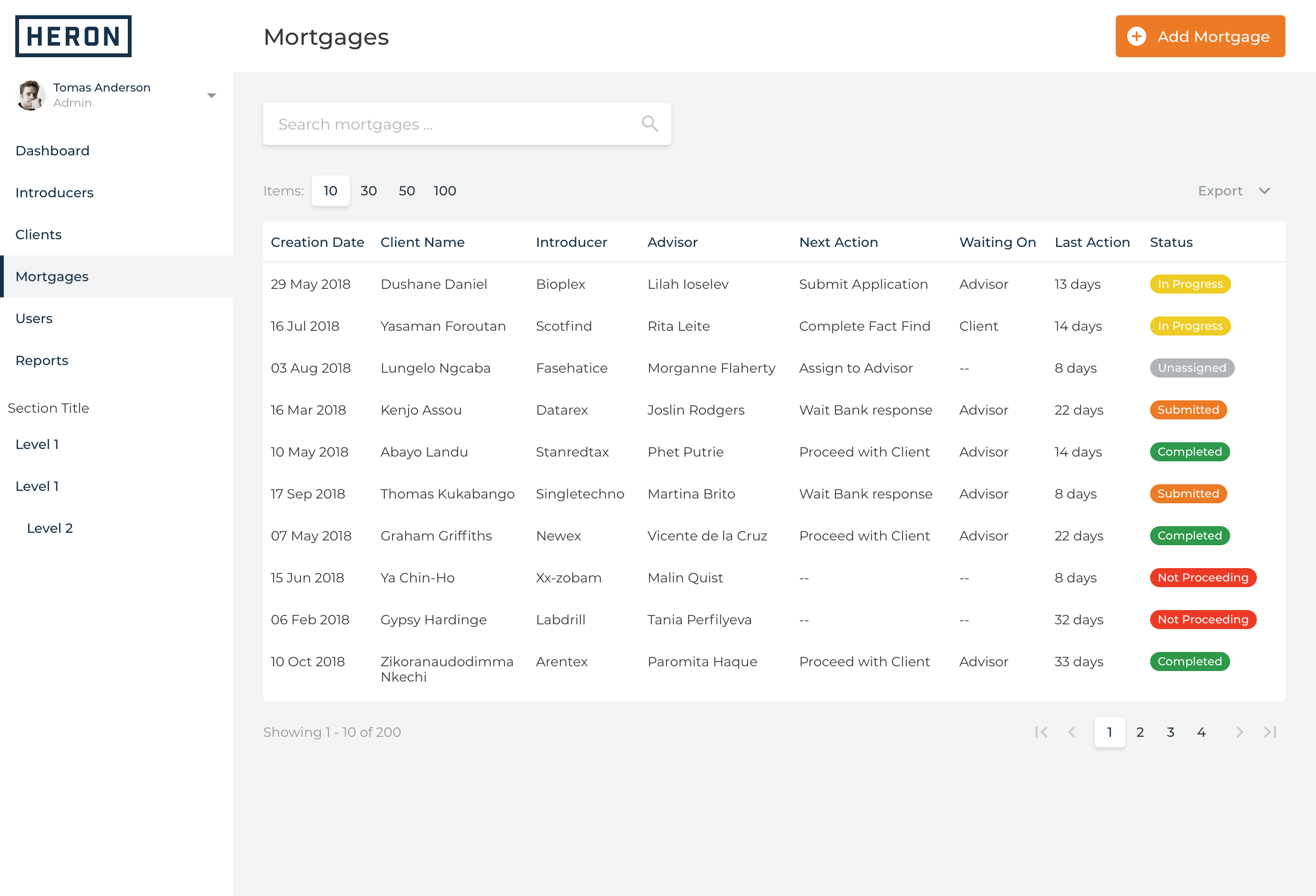Sort by Creation Date column header

click(317, 242)
